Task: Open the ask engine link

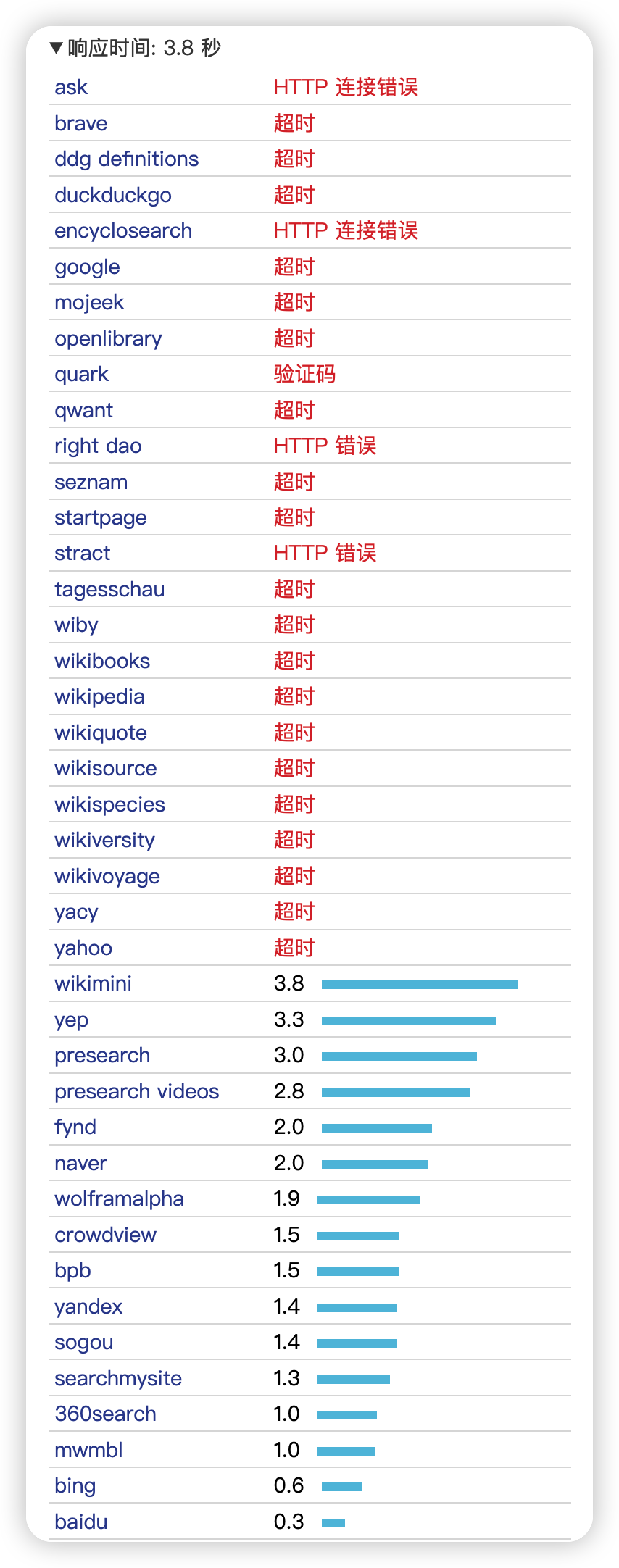Action: pos(71,88)
